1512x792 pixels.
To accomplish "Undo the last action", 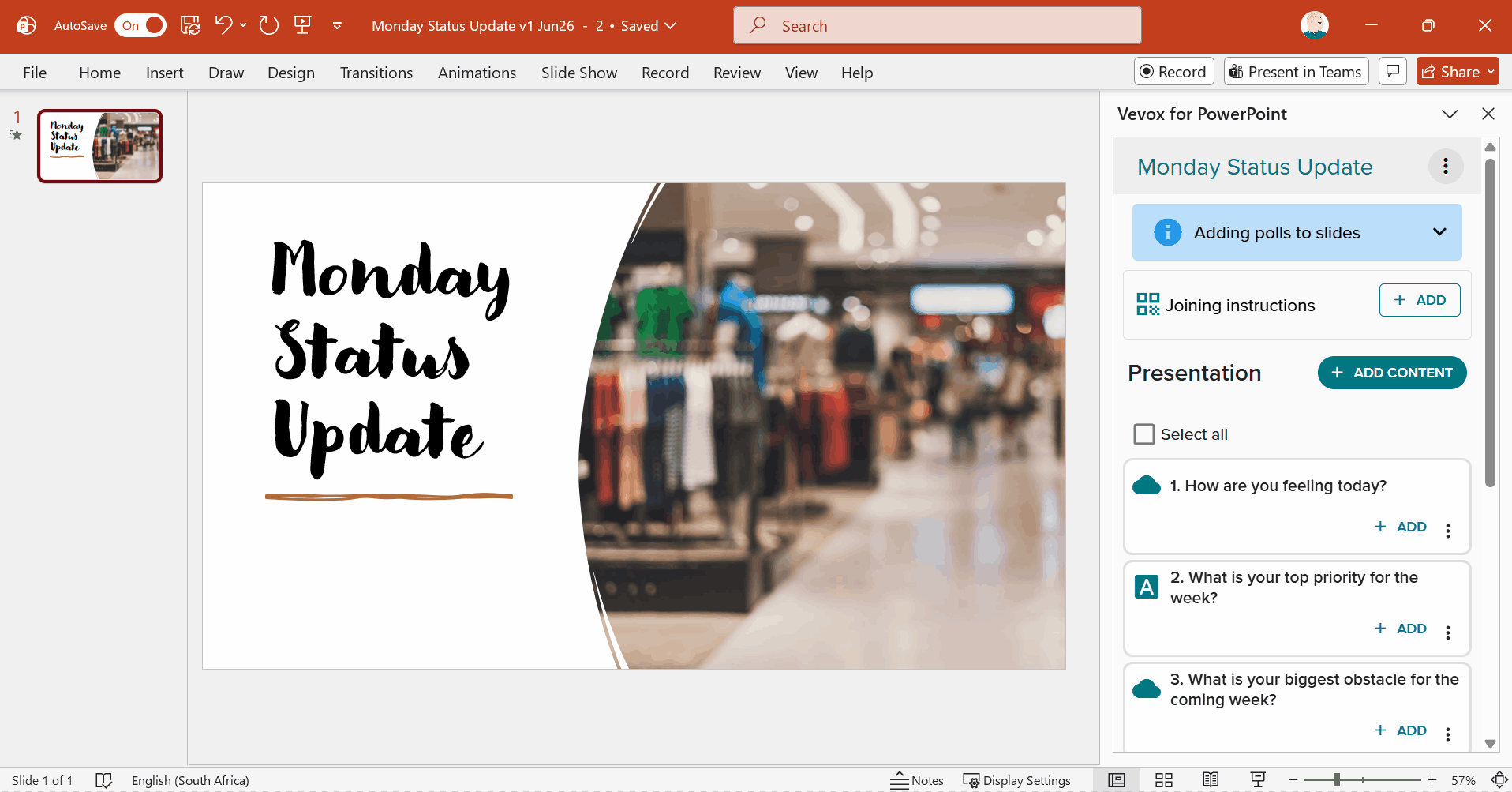I will click(x=224, y=25).
